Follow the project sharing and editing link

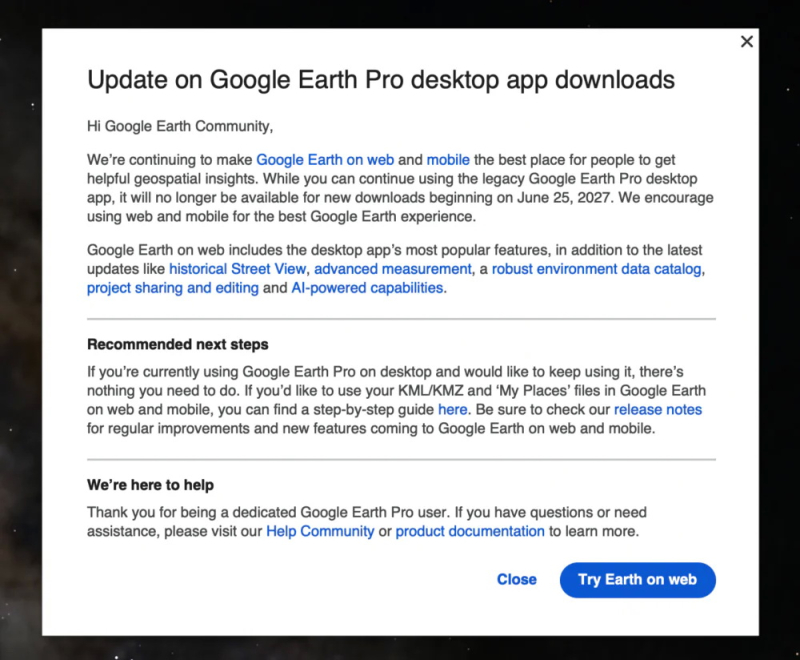coord(172,288)
